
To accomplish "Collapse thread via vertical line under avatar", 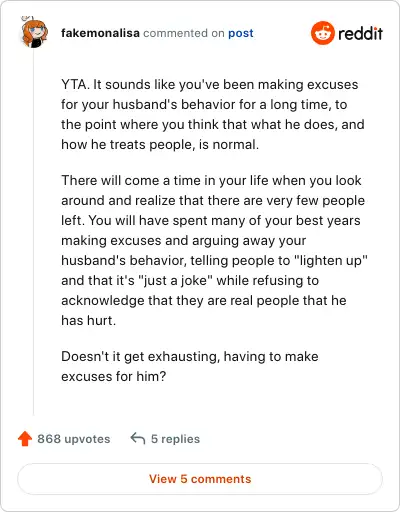I will click(33, 232).
